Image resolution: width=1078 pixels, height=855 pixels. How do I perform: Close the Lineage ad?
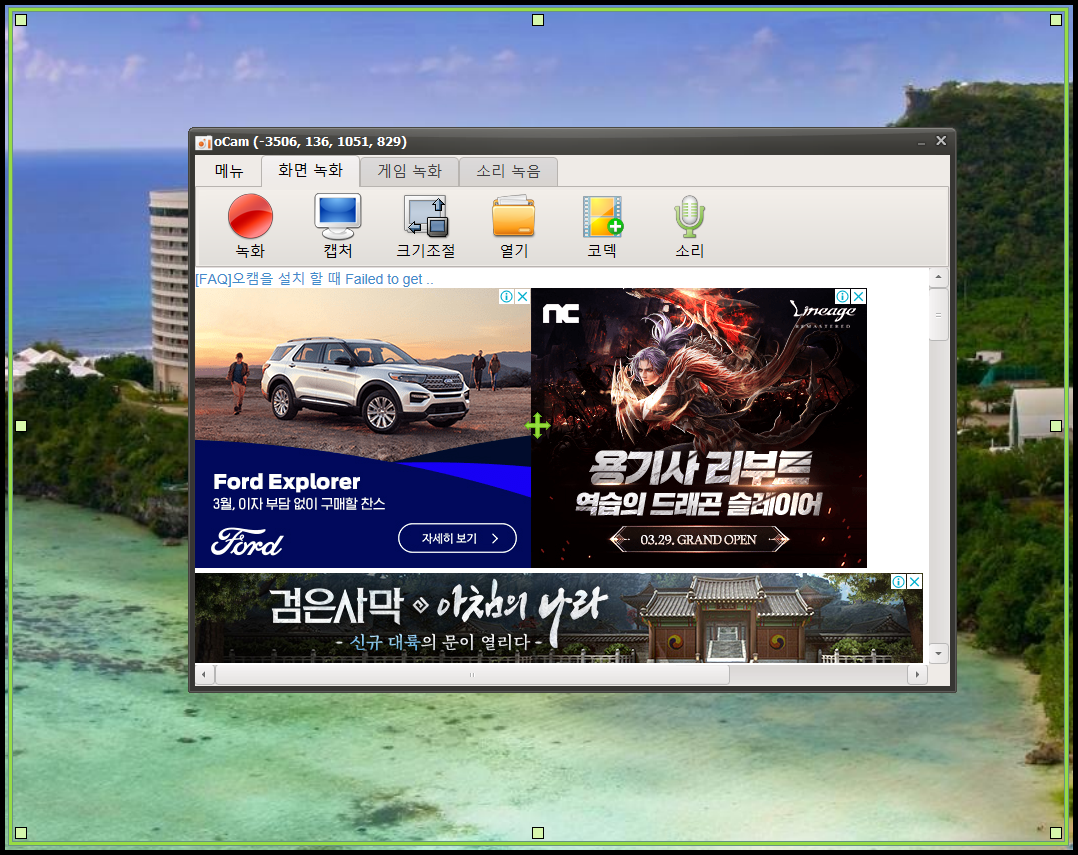click(x=859, y=296)
